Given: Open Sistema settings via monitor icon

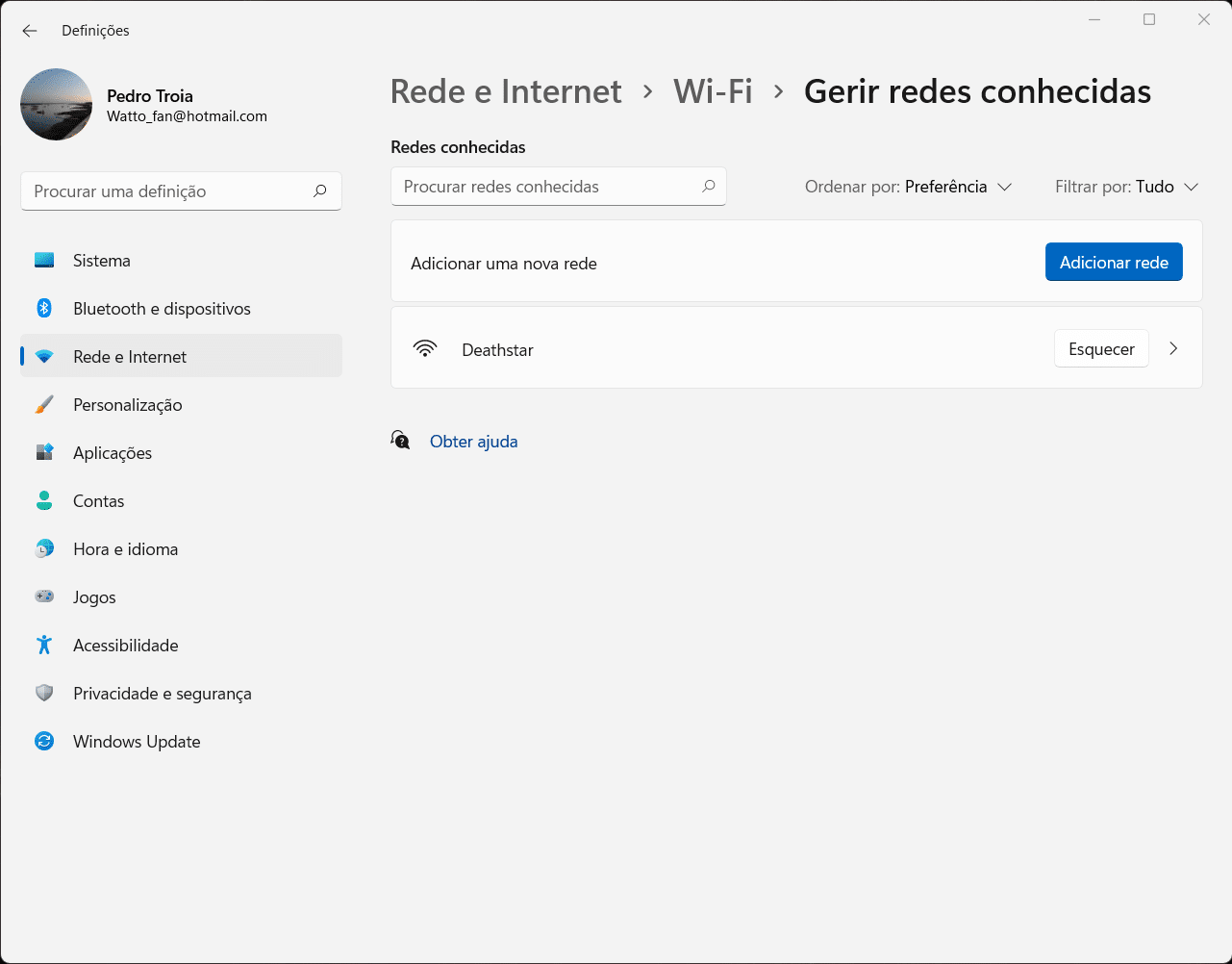Looking at the screenshot, I should tap(44, 261).
